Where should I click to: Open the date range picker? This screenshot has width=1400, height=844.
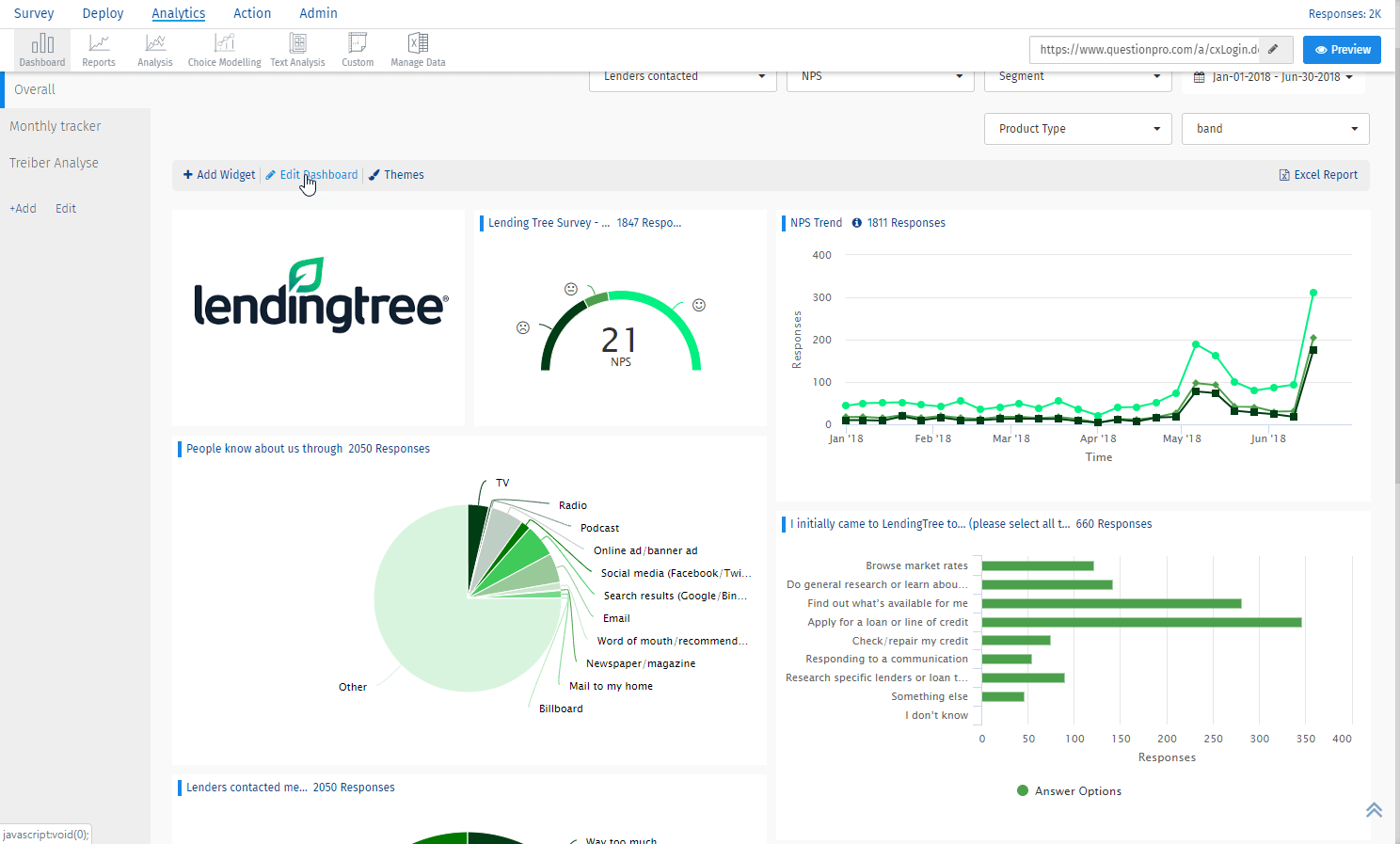click(1274, 77)
